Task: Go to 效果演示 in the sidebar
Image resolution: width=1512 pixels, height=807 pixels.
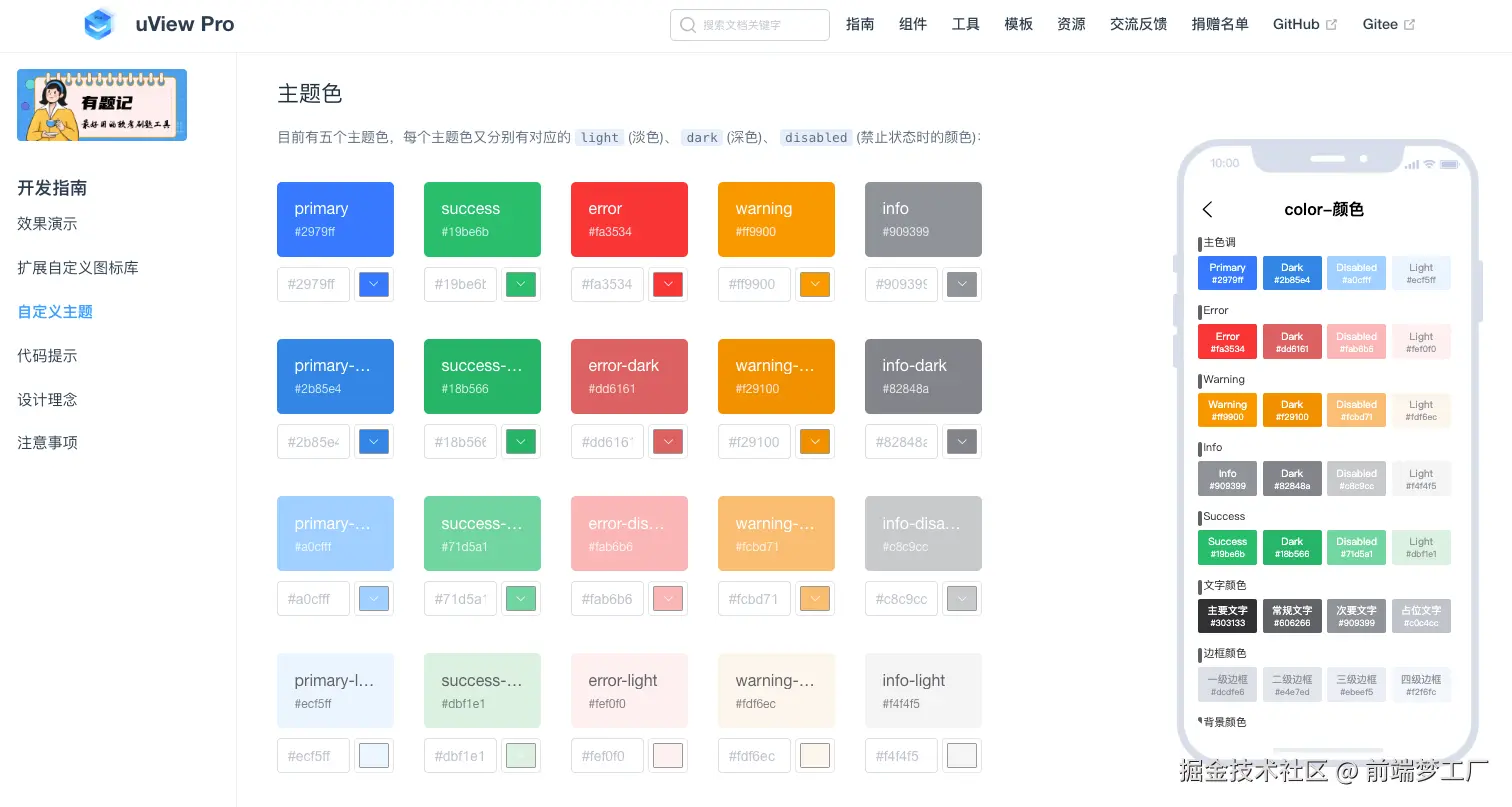Action: 47,224
